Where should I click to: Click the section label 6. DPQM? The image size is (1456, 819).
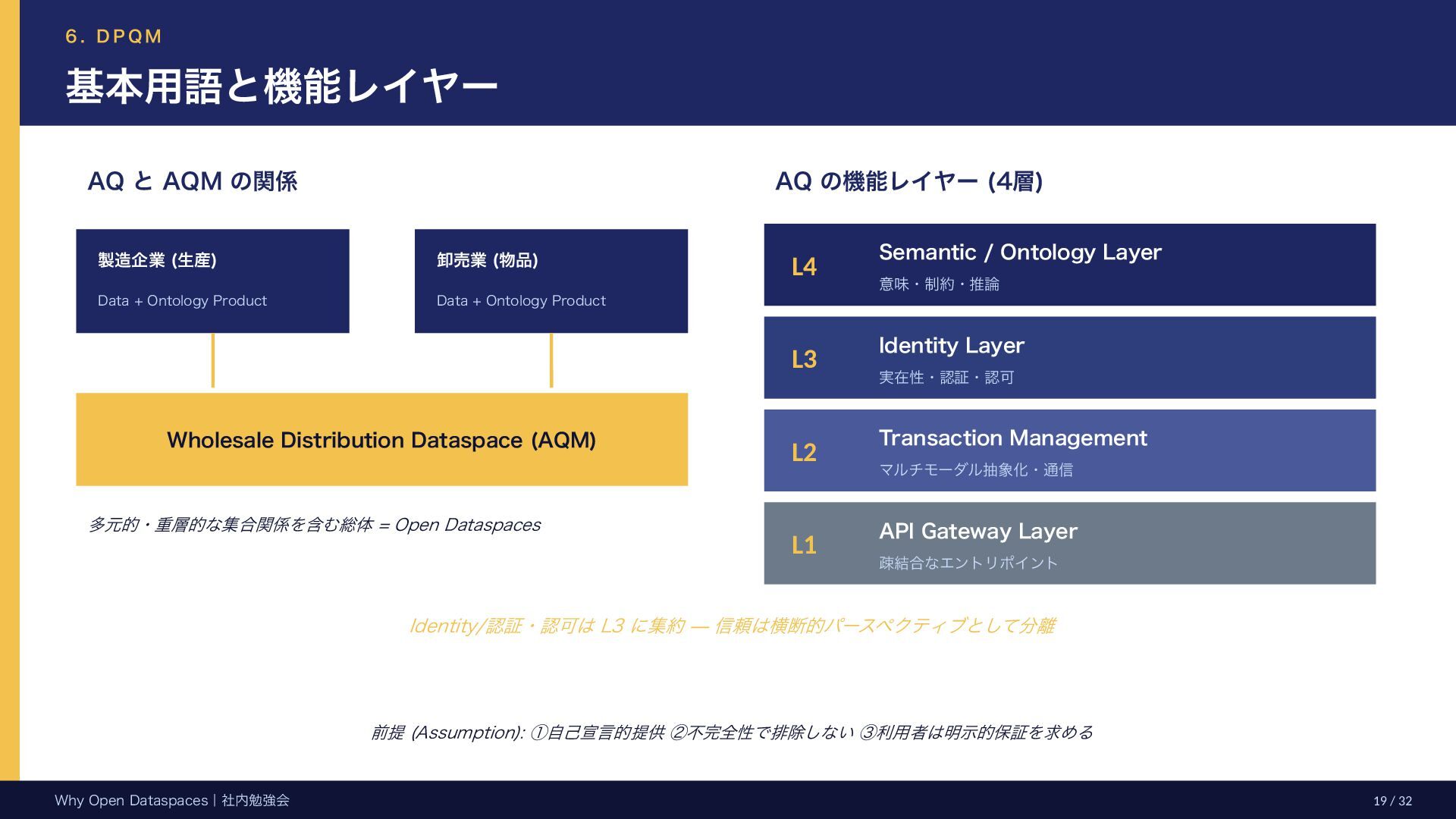pos(114,36)
